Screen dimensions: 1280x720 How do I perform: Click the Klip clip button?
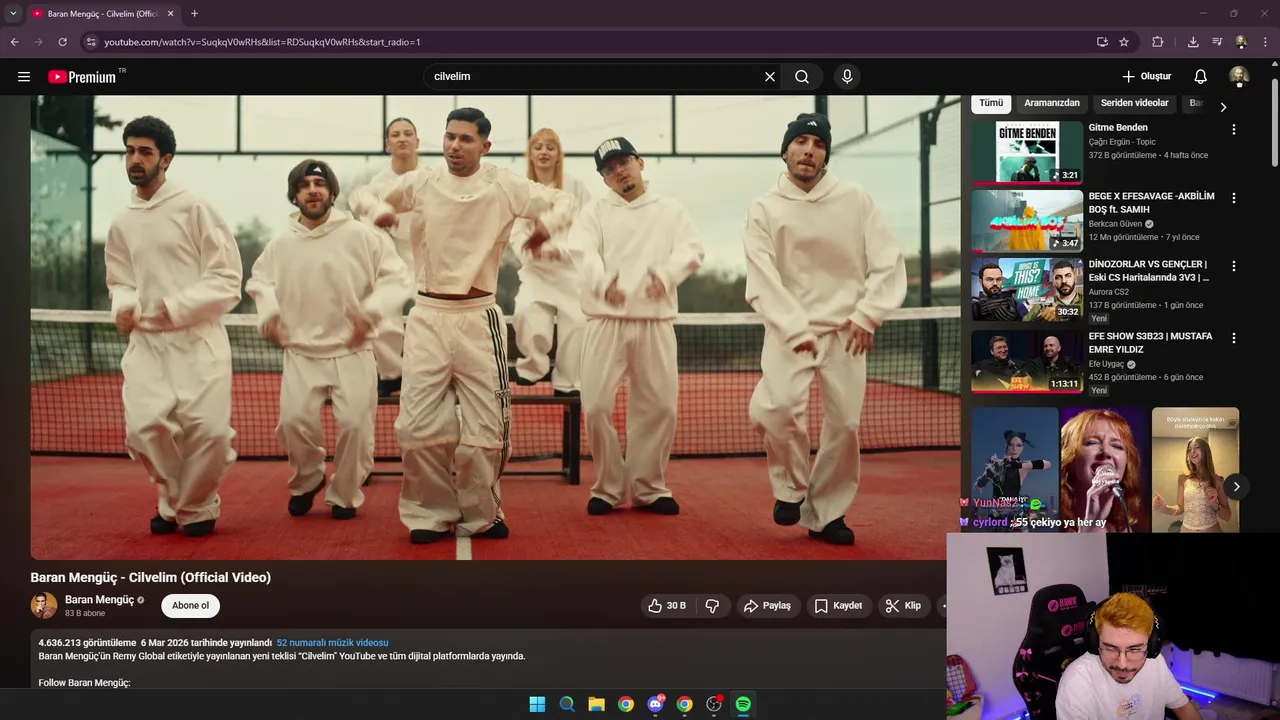(903, 605)
